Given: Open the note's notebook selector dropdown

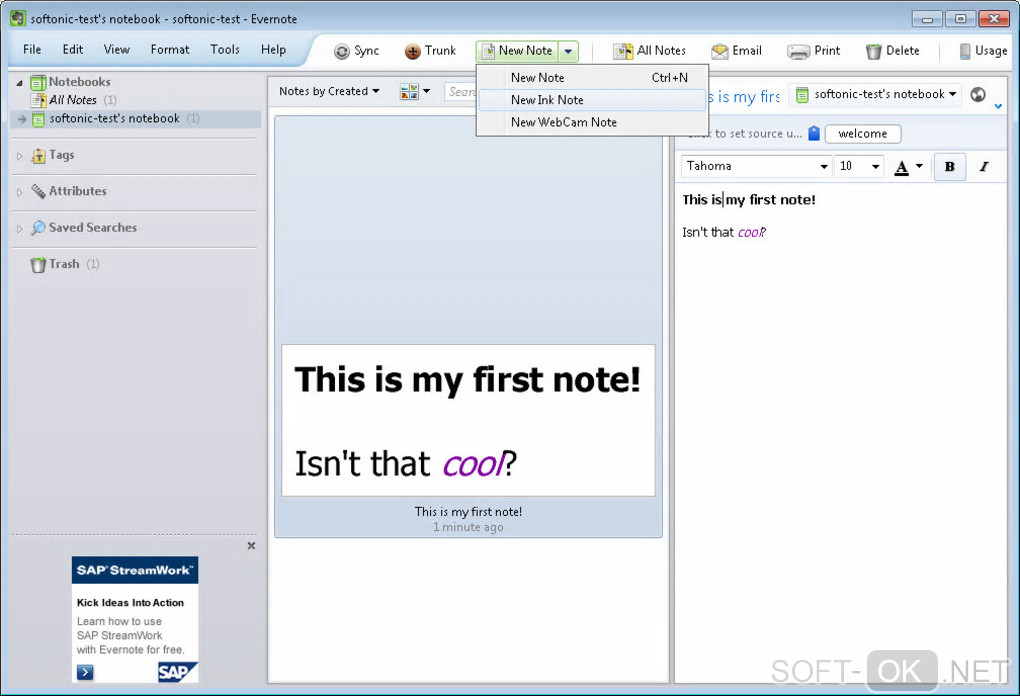Looking at the screenshot, I should (x=877, y=94).
